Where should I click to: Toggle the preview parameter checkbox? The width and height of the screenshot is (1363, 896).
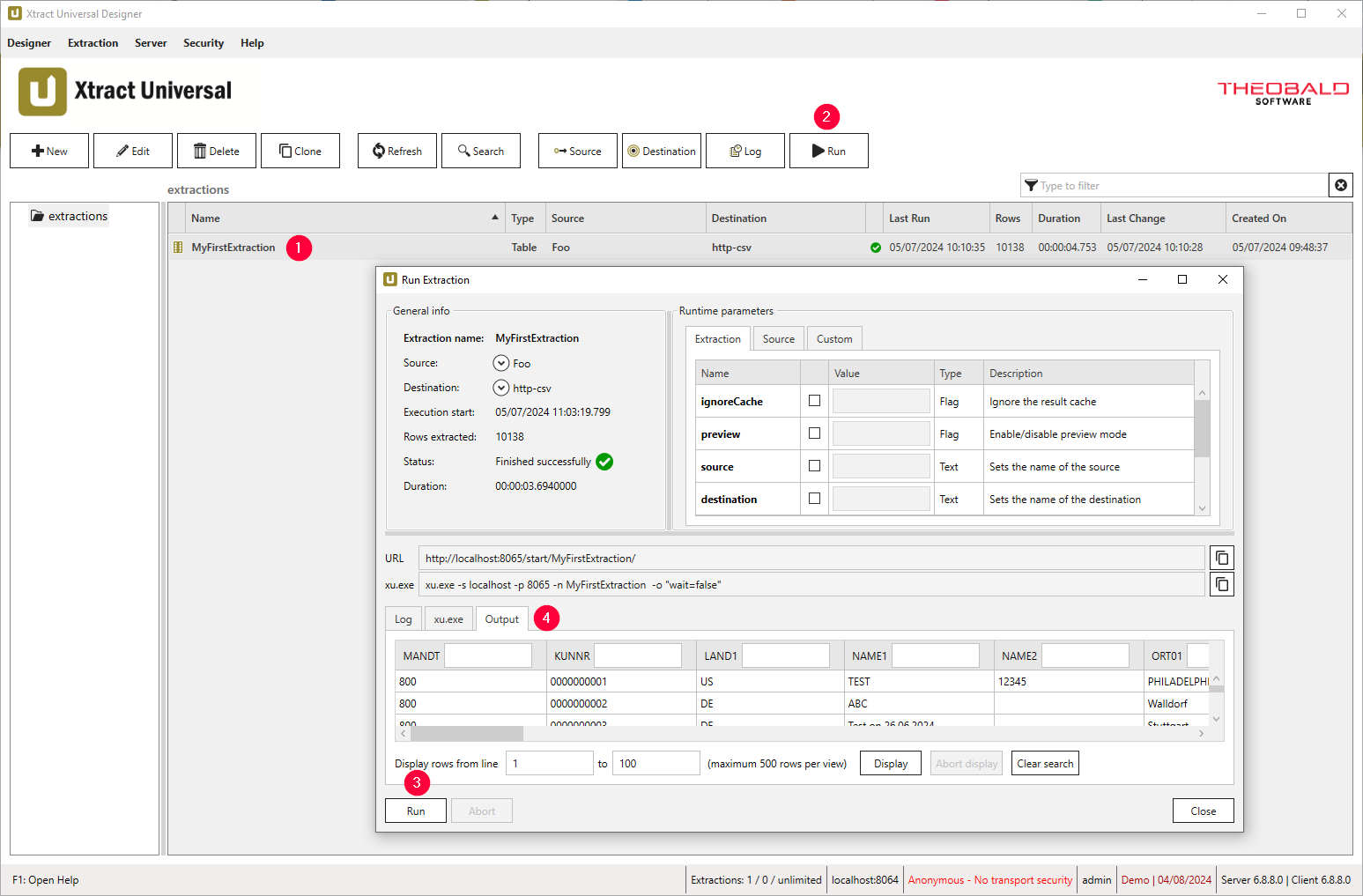coord(814,433)
